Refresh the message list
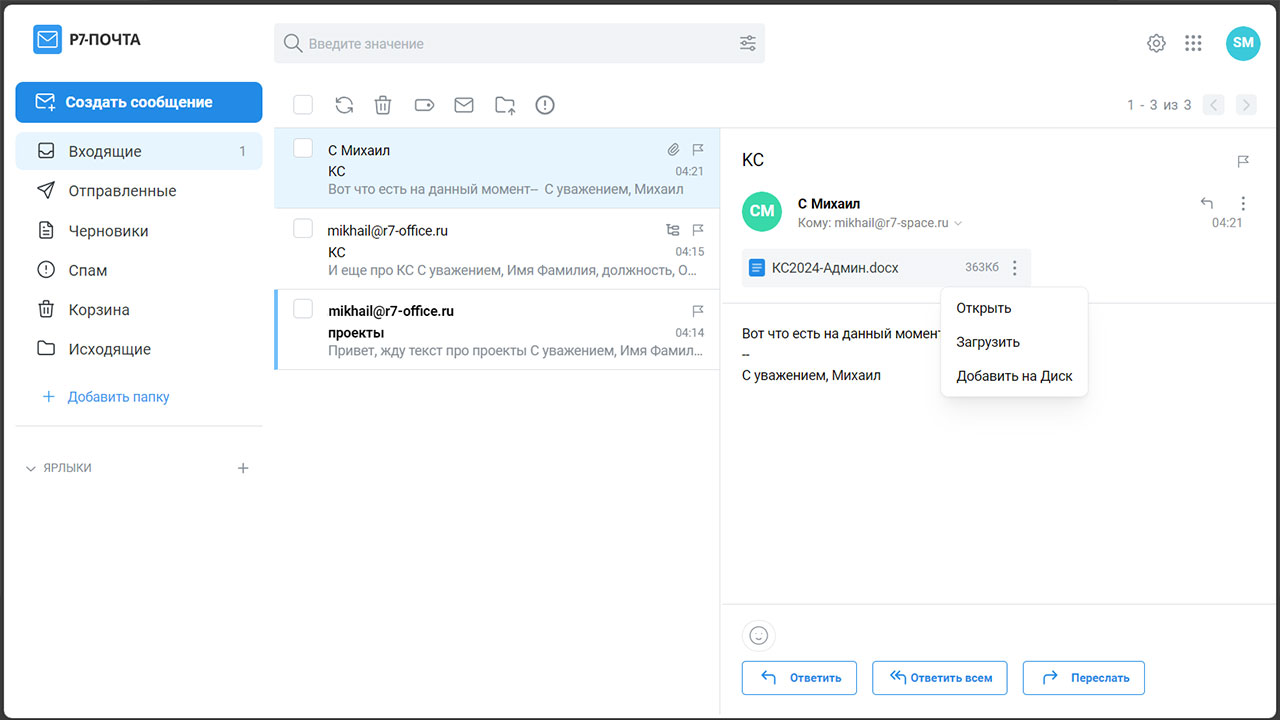The width and height of the screenshot is (1280, 720). pyautogui.click(x=344, y=105)
